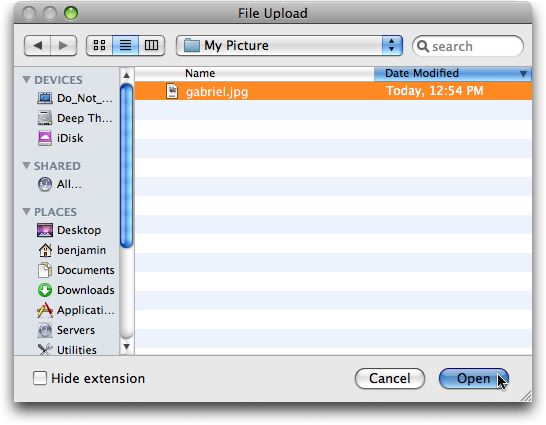546x425 pixels.
Task: Click the Applications icon in sidebar
Action: pyautogui.click(x=45, y=310)
